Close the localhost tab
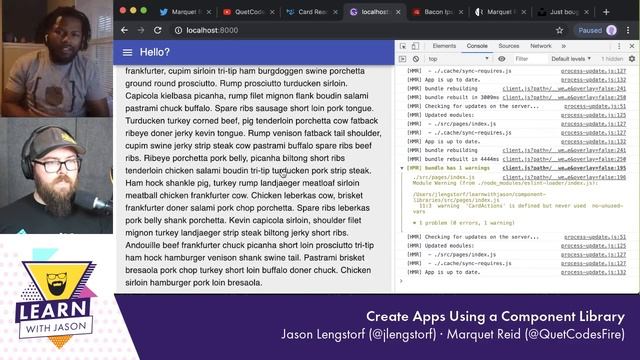 coord(398,12)
